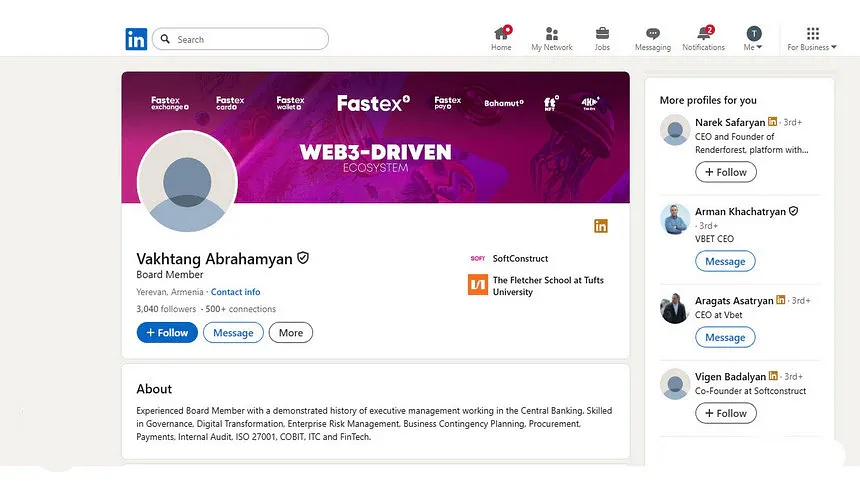The width and height of the screenshot is (860, 484).
Task: Click Yerevan, Armenia location text
Action: tap(169, 292)
